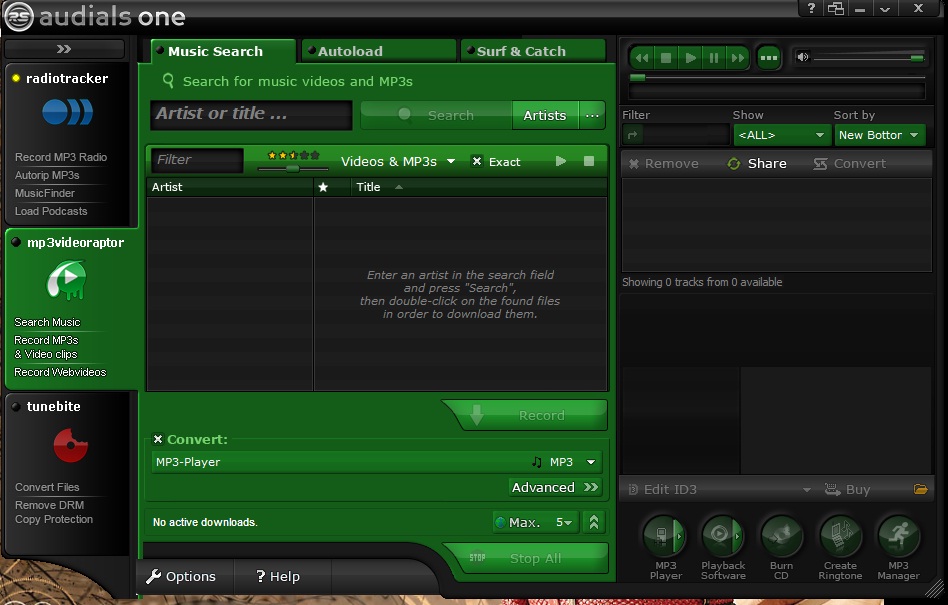Click Remove in track list toolbar
Viewport: 948px width, 605px height.
coord(663,164)
